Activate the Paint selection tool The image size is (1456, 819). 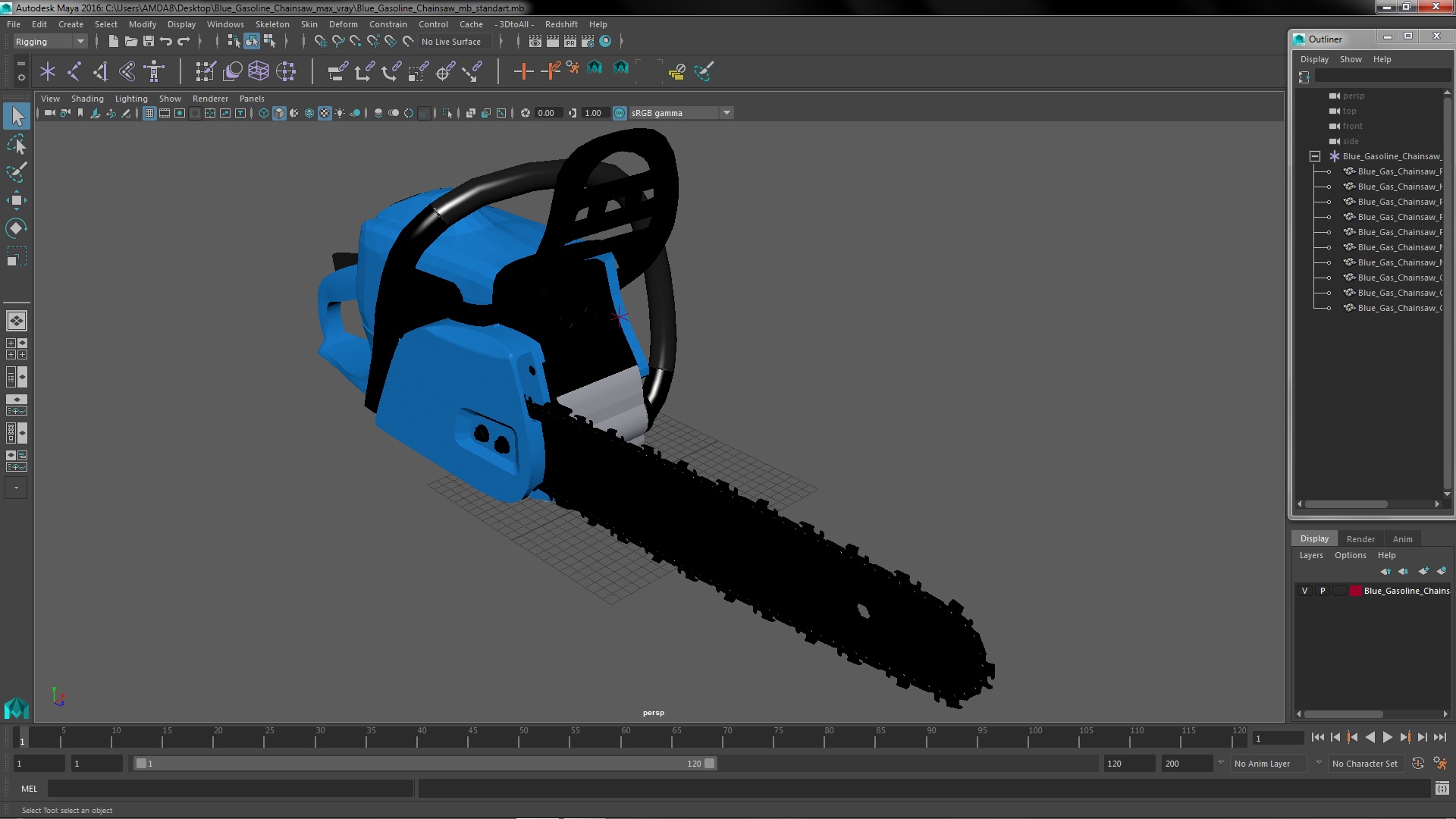17,172
